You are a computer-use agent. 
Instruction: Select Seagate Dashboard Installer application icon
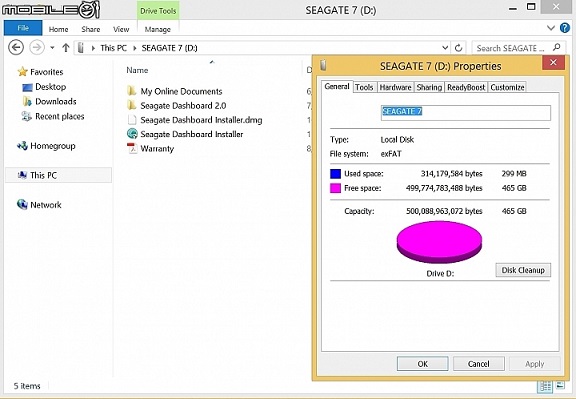[x=132, y=134]
